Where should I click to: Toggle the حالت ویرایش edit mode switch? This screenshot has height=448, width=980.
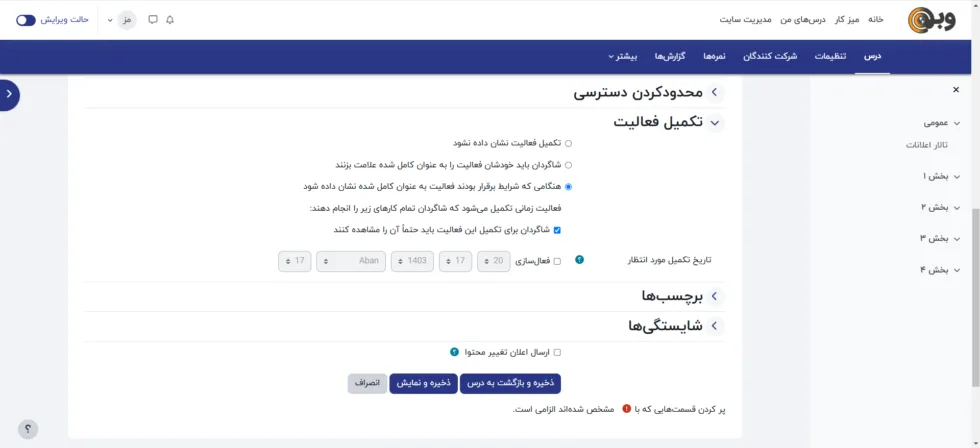tap(26, 20)
